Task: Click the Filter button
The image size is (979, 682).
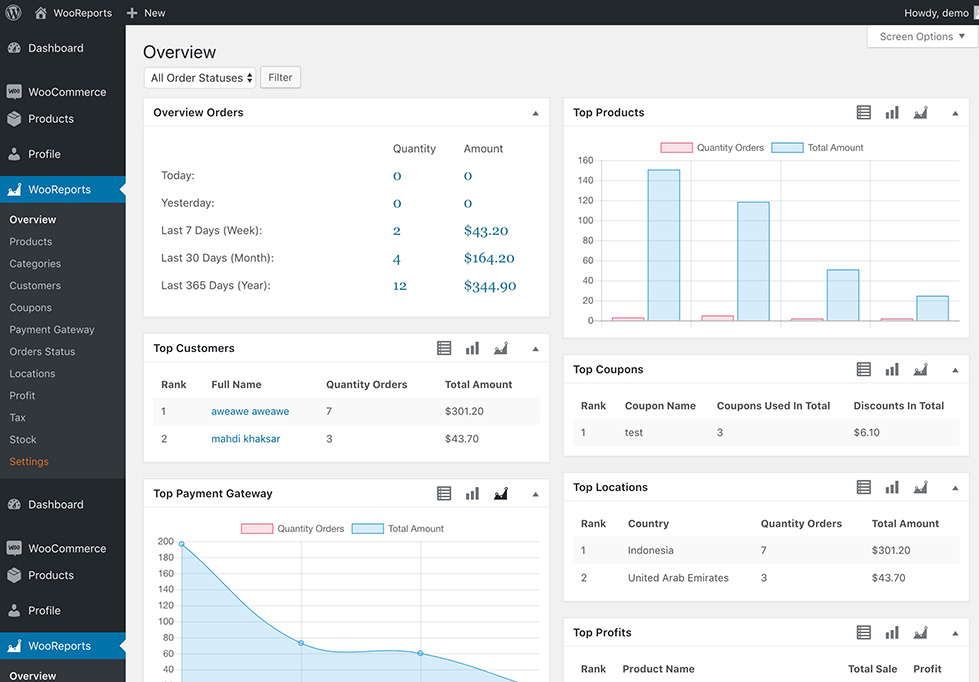Action: [280, 78]
